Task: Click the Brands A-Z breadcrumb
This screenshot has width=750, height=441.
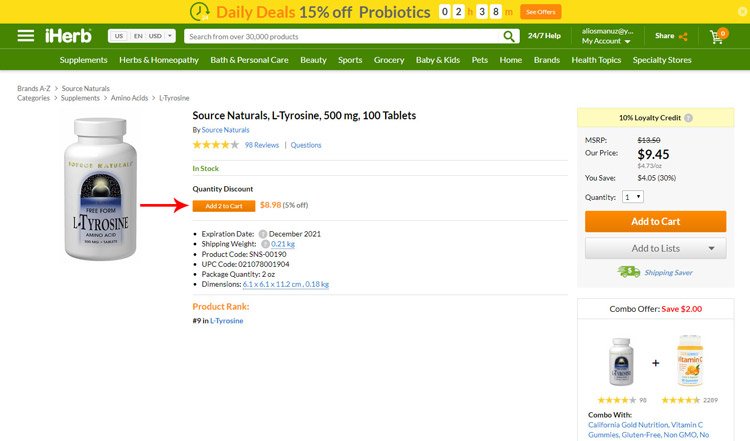Action: (x=34, y=88)
